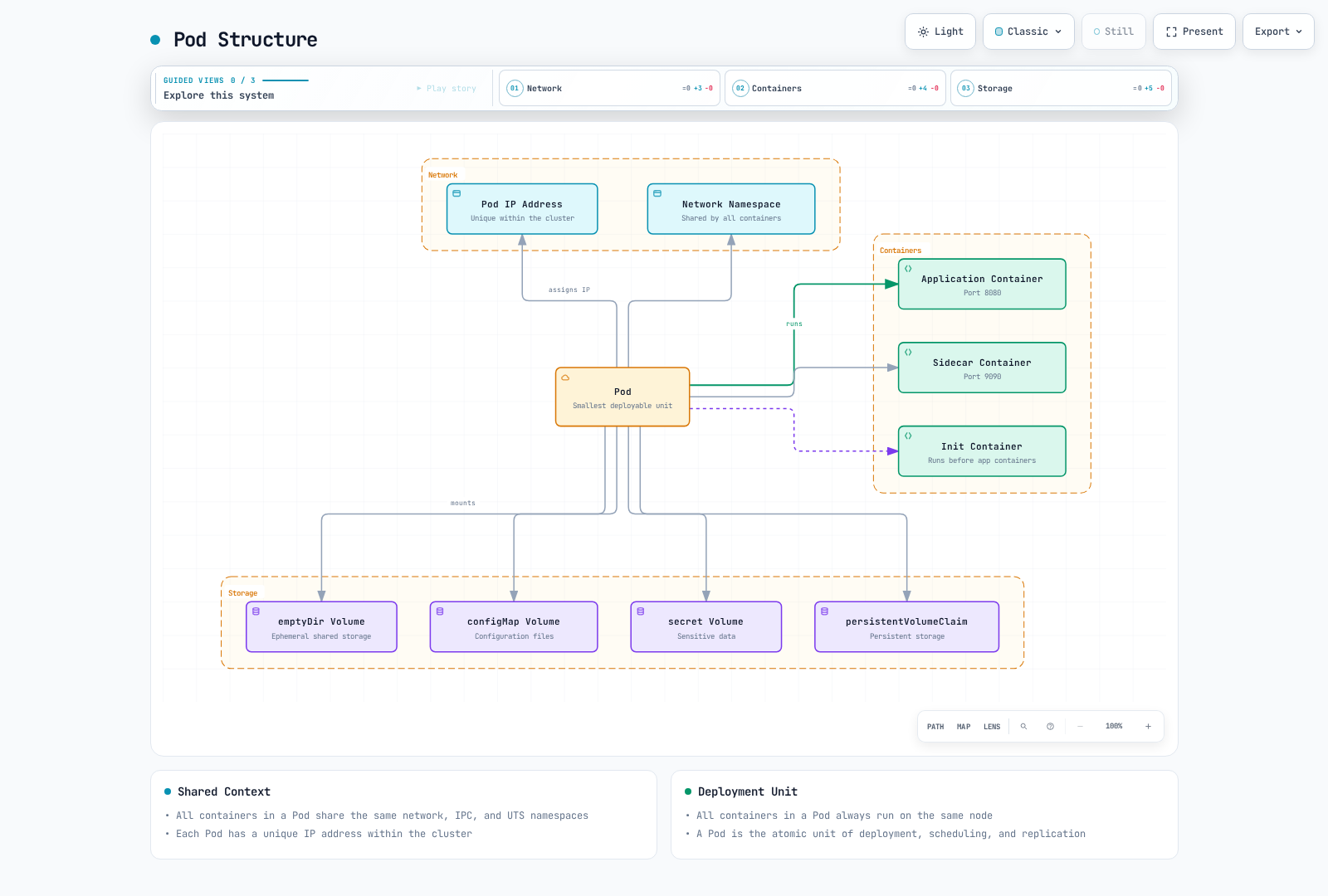
Task: Open the Classic style dropdown
Action: [1028, 32]
